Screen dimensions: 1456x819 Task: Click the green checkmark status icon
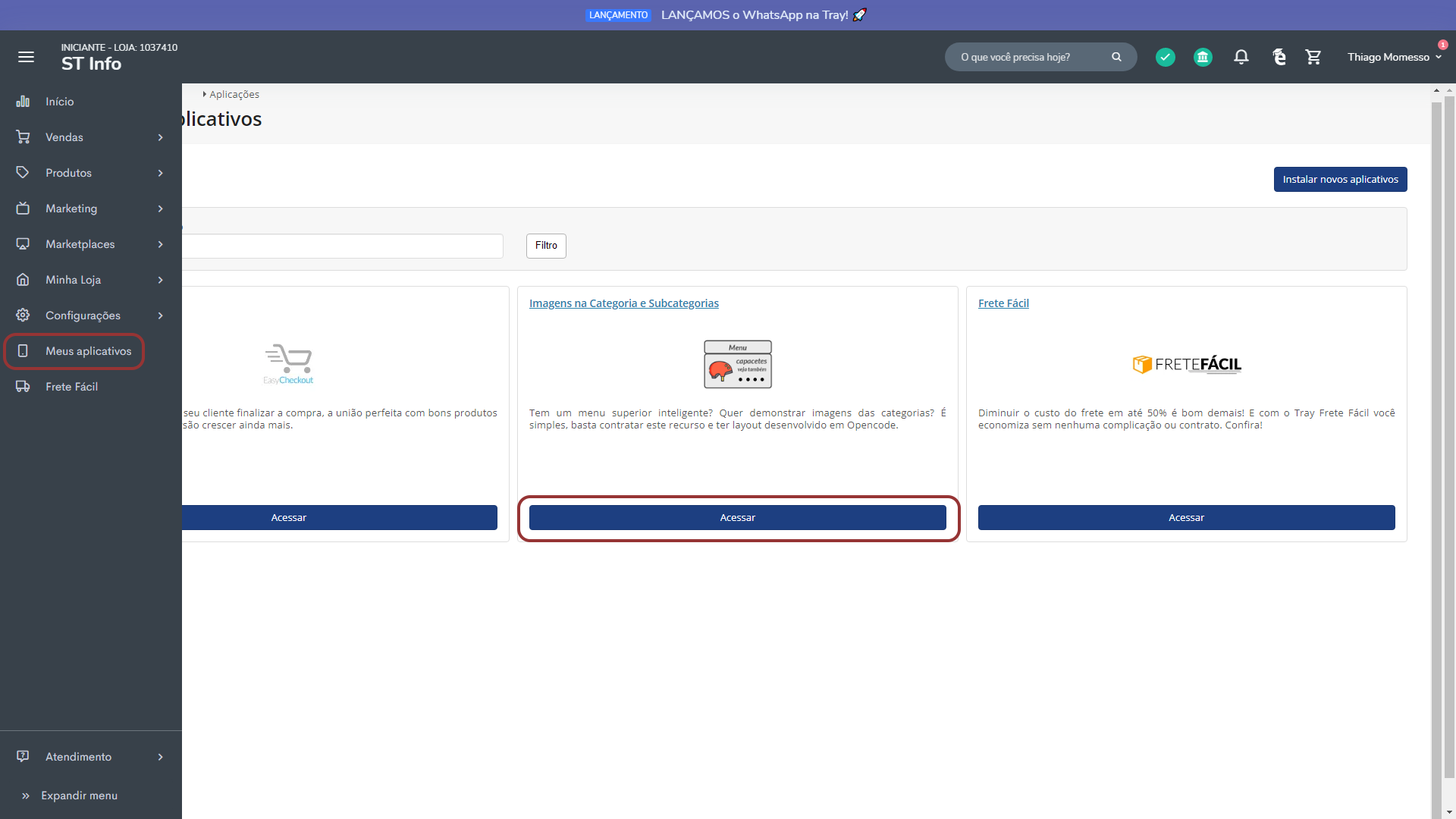[x=1166, y=57]
